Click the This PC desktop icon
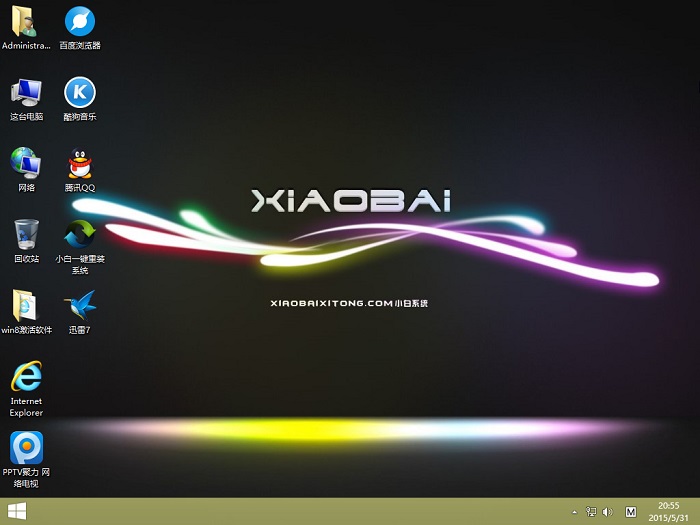The width and height of the screenshot is (700, 525). click(26, 92)
